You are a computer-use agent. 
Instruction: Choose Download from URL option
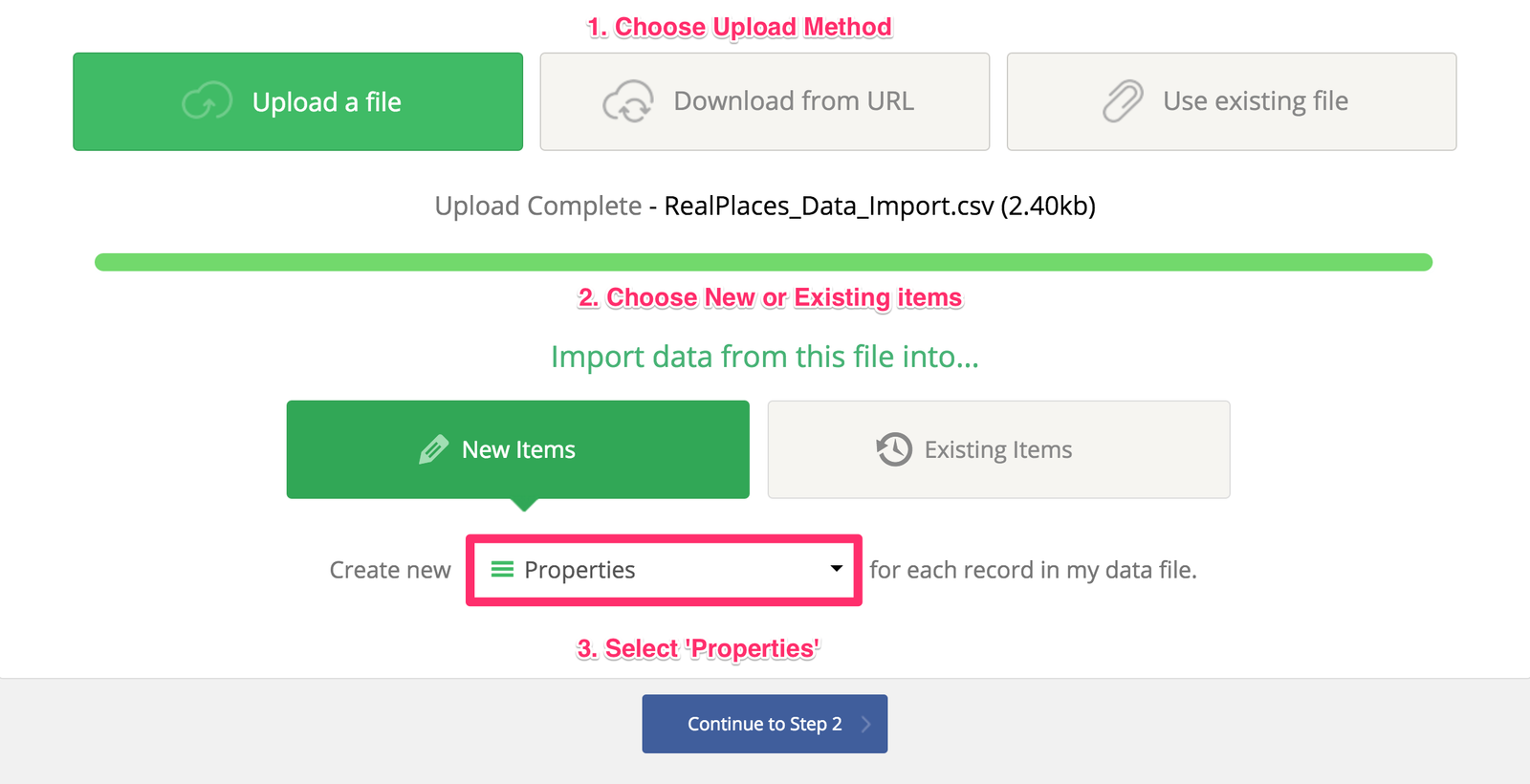pyautogui.click(x=764, y=101)
